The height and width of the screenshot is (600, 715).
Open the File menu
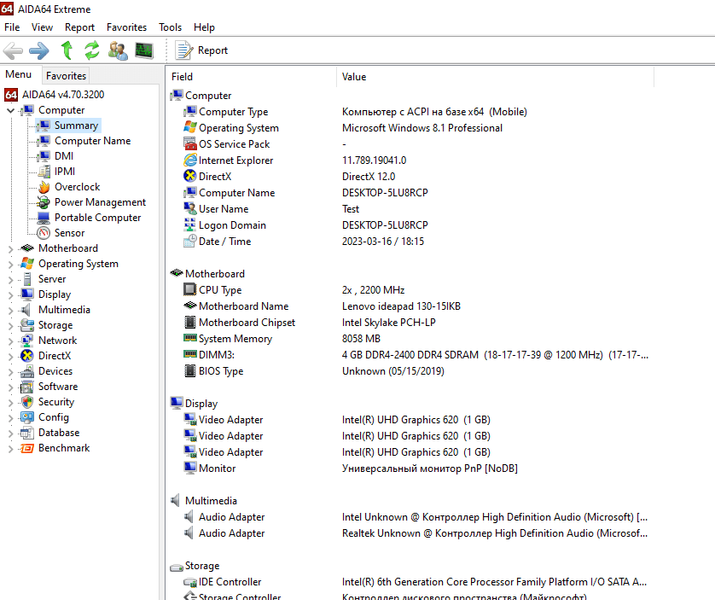tap(12, 27)
